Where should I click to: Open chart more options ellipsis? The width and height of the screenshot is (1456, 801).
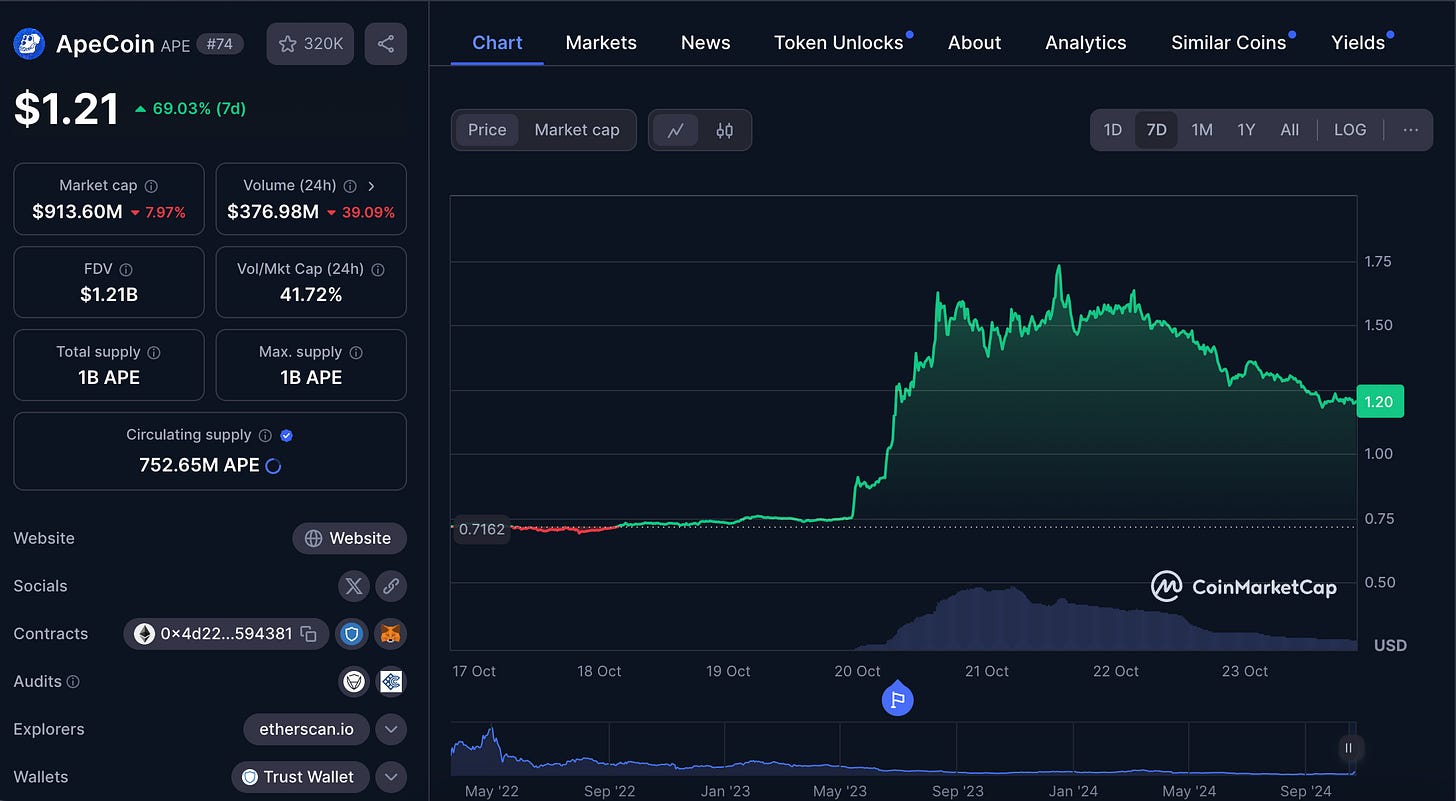pyautogui.click(x=1411, y=130)
